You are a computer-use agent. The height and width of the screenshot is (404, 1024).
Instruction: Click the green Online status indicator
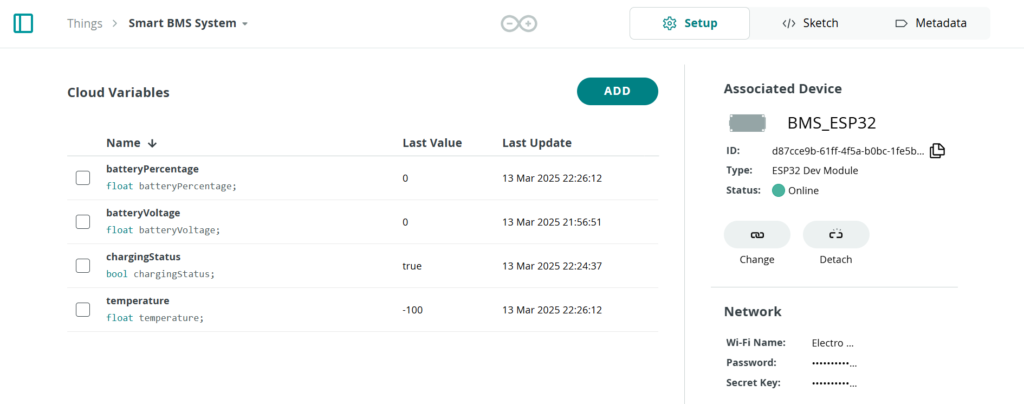coord(778,191)
